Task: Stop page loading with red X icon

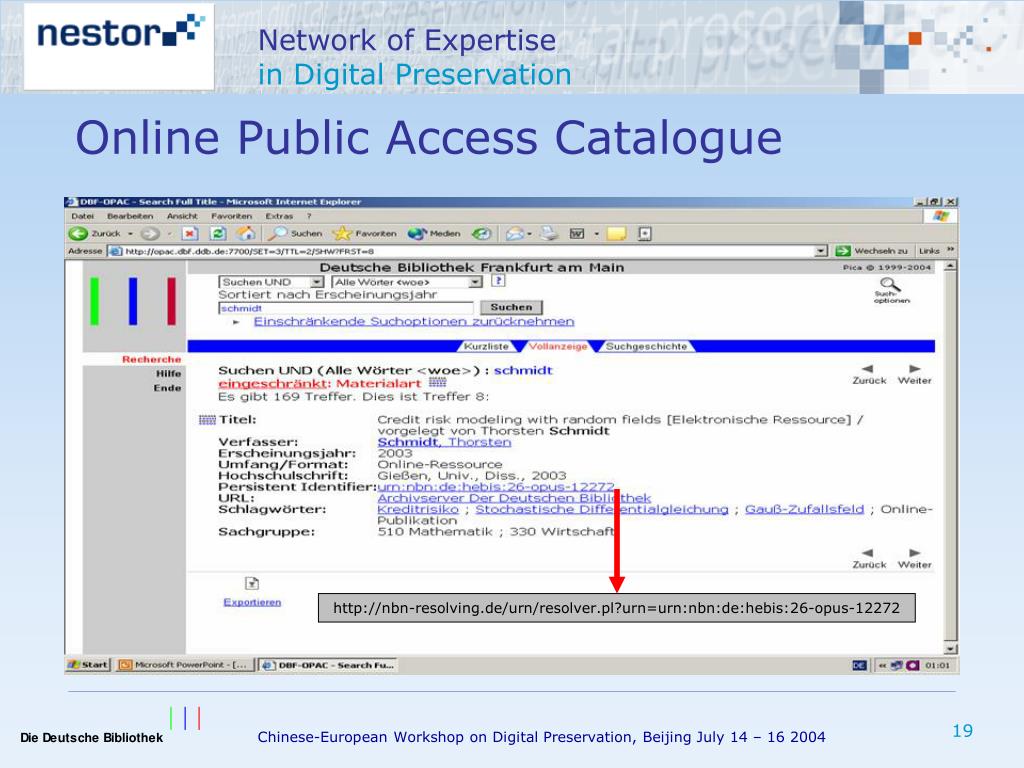Action: [x=190, y=233]
